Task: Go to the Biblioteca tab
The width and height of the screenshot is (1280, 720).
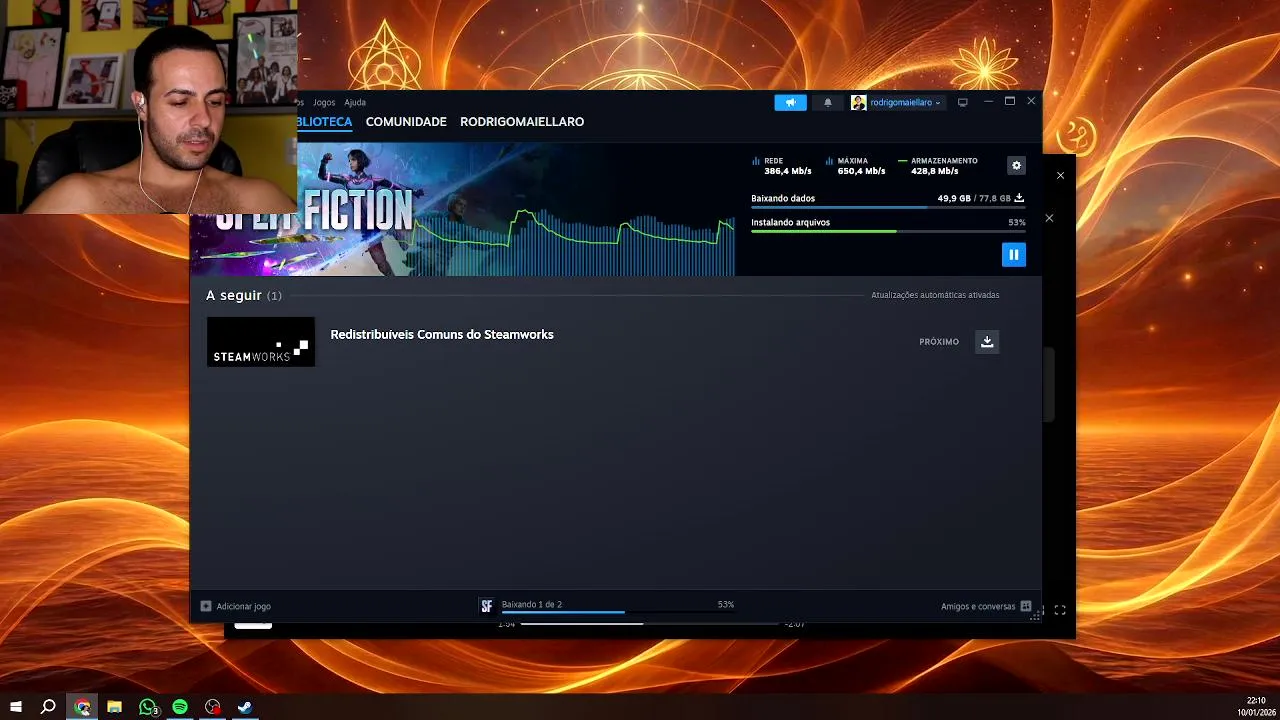Action: [325, 122]
